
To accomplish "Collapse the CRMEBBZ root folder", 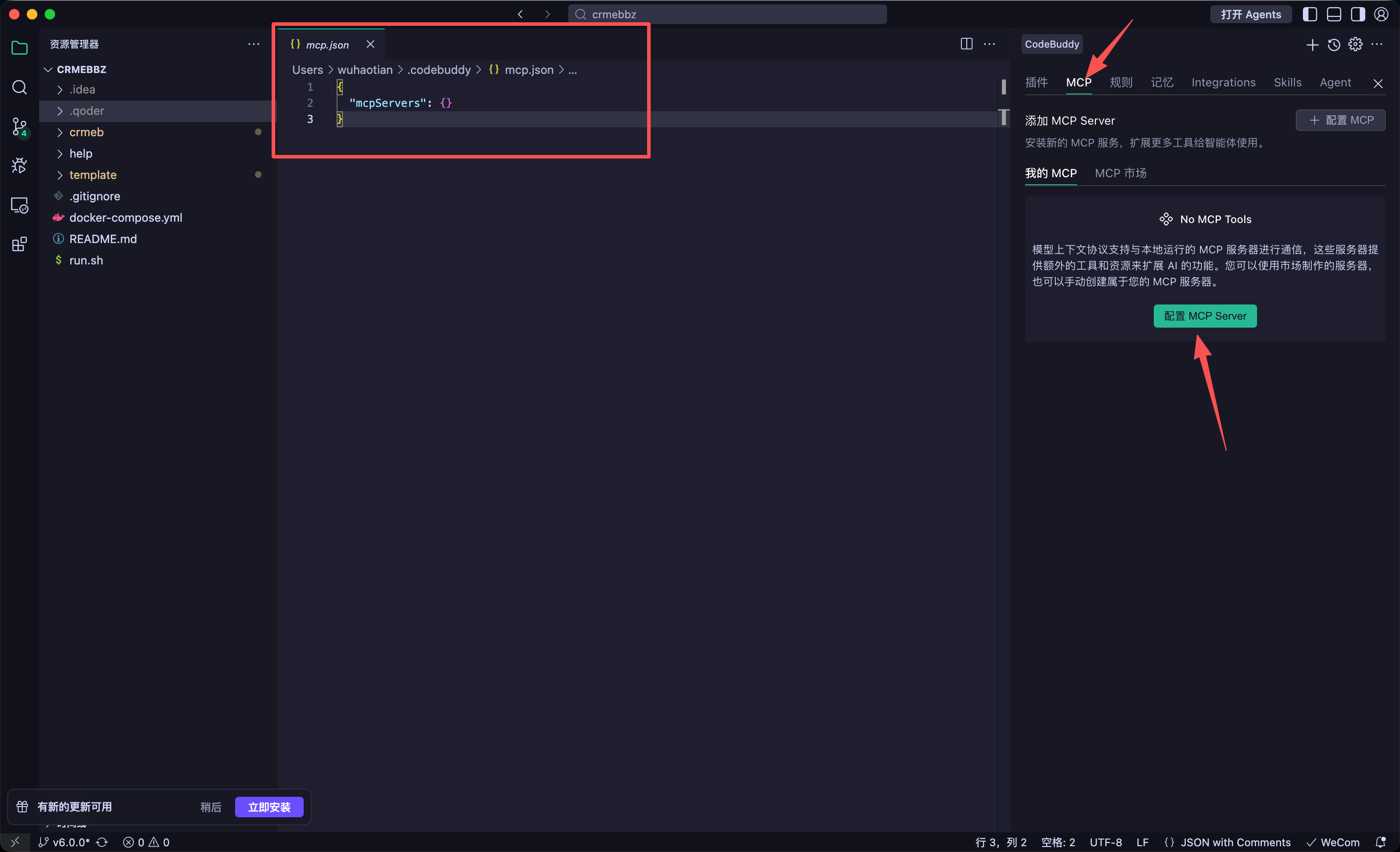I will click(x=81, y=69).
